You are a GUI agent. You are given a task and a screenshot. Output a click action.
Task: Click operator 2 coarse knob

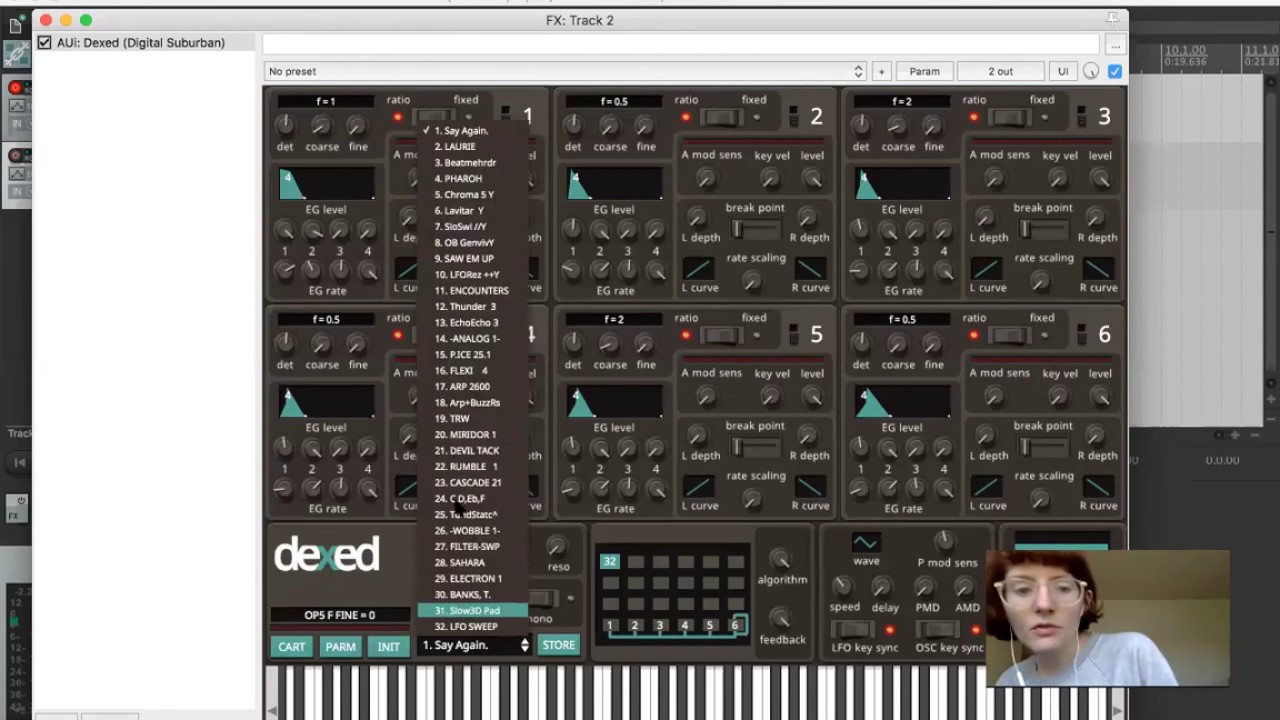(x=609, y=126)
